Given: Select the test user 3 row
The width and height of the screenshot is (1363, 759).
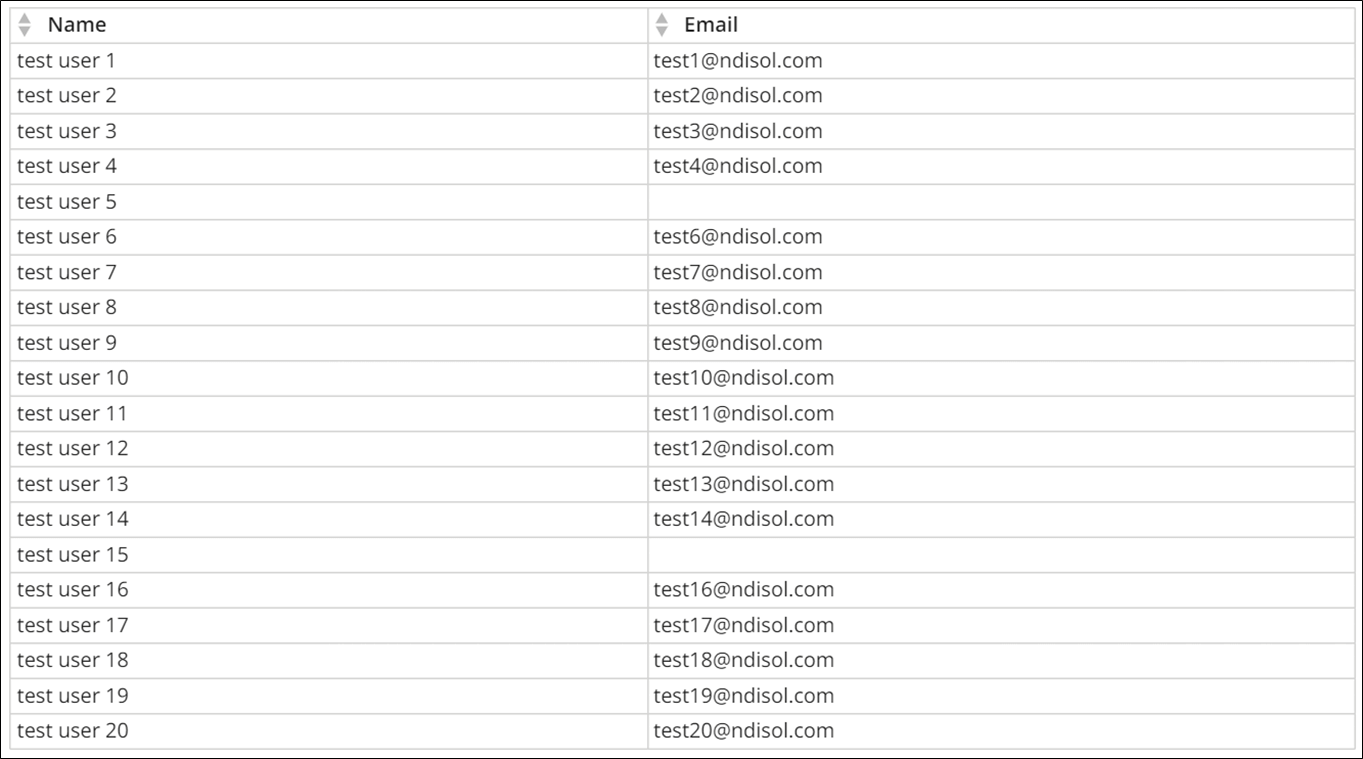Looking at the screenshot, I should coord(682,131).
